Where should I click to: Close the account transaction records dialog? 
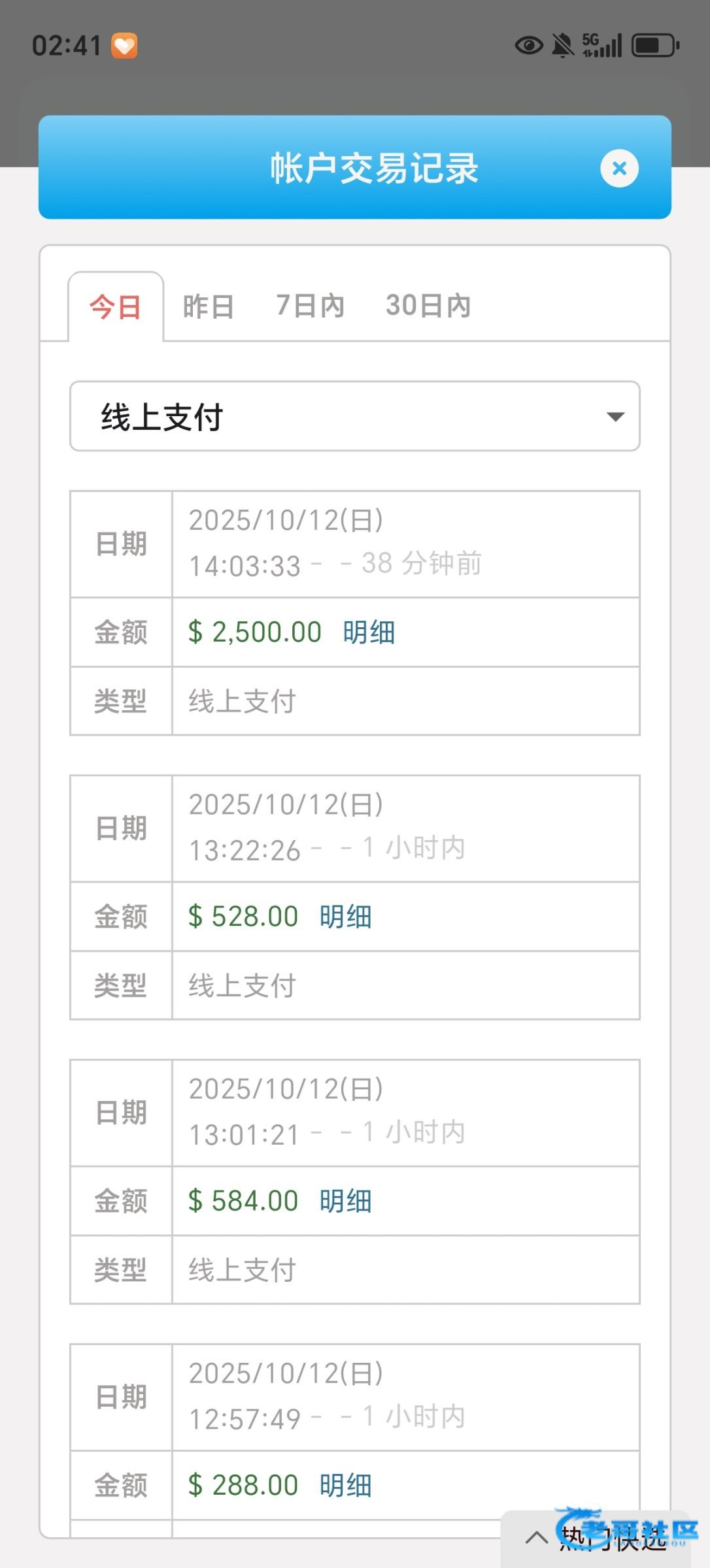pyautogui.click(x=619, y=169)
